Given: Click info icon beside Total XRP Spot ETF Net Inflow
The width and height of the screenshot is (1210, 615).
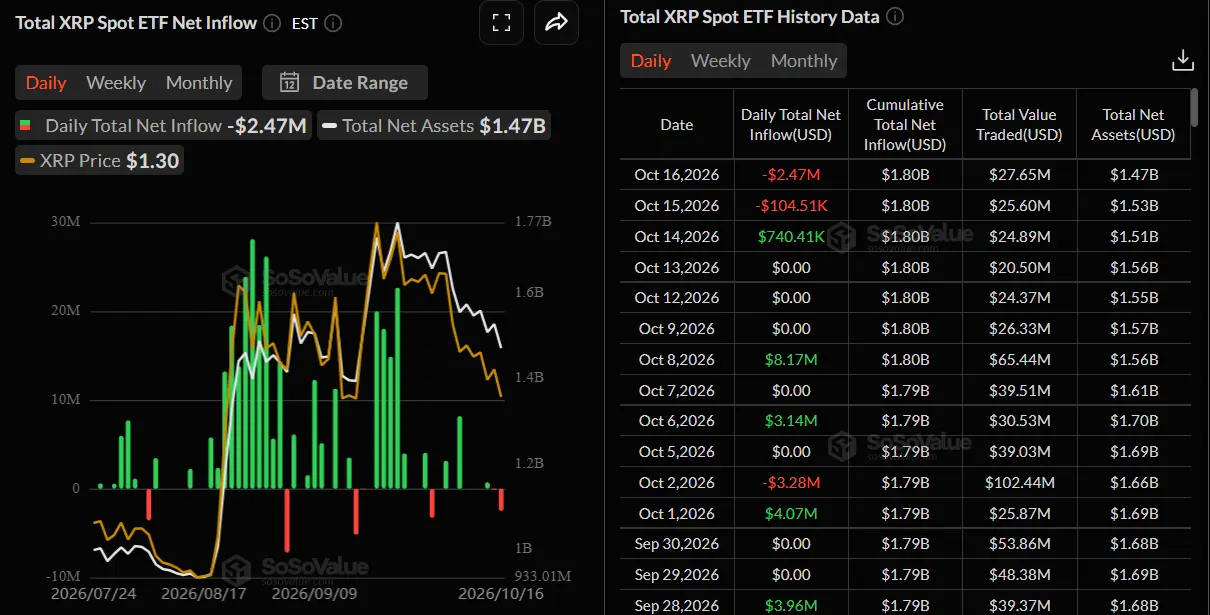Looking at the screenshot, I should (272, 22).
